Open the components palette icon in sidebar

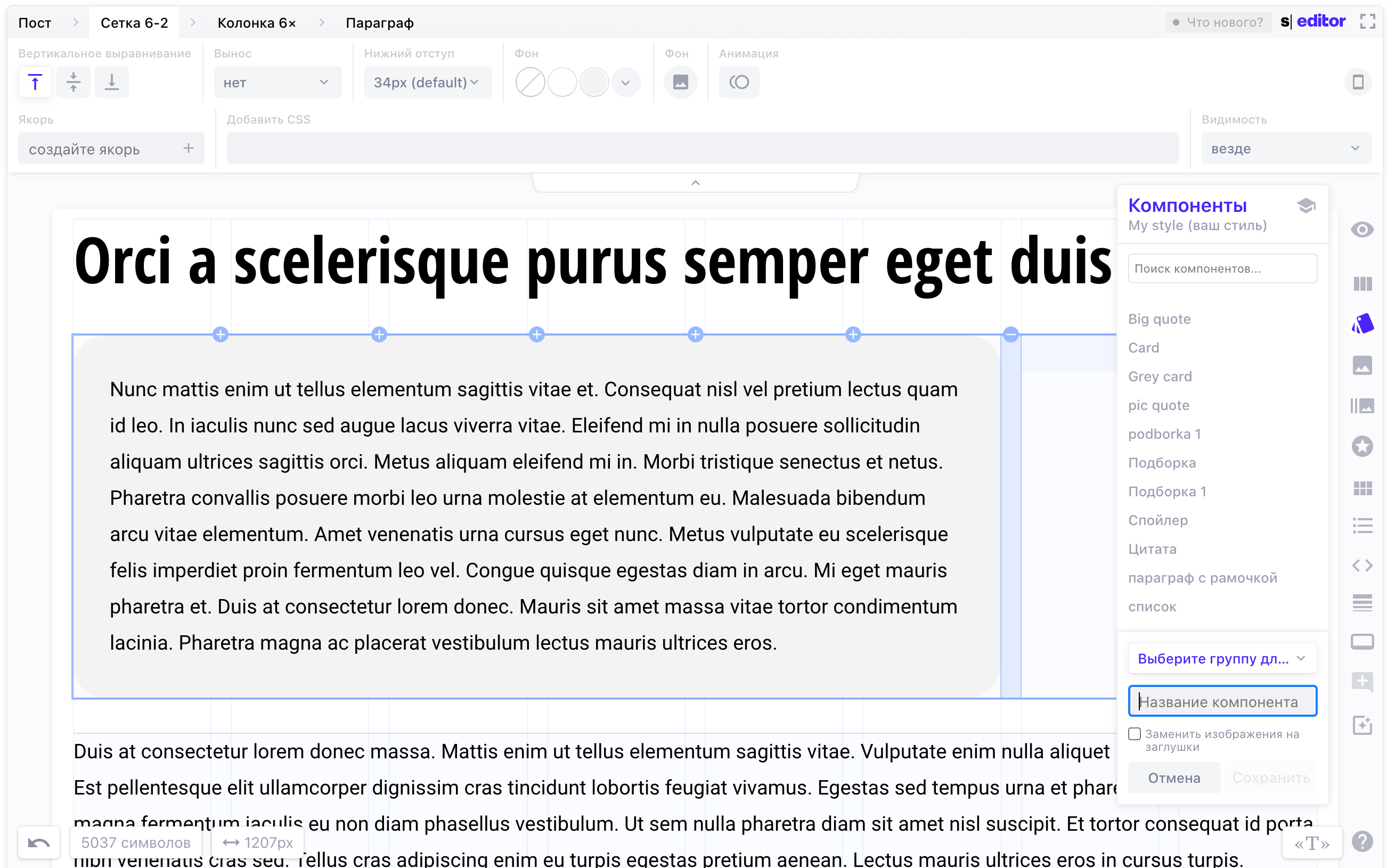(1362, 324)
